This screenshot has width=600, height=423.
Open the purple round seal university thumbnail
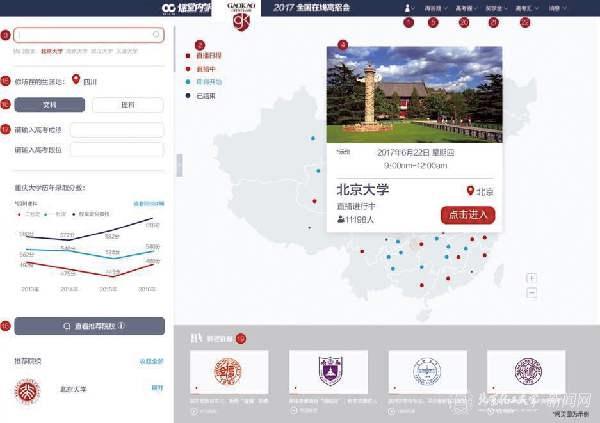tap(526, 372)
